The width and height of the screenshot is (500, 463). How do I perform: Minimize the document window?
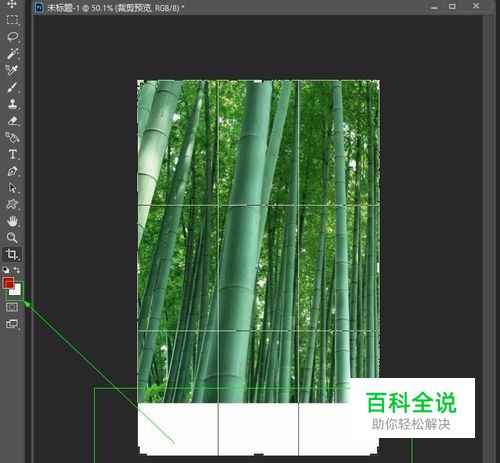pos(434,7)
